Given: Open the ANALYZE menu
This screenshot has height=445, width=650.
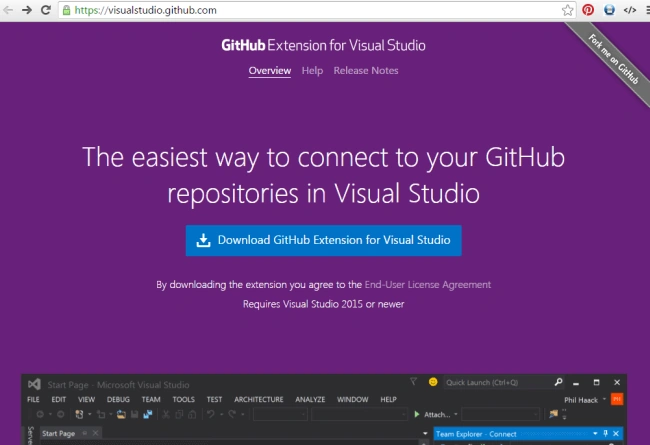Looking at the screenshot, I should [310, 399].
